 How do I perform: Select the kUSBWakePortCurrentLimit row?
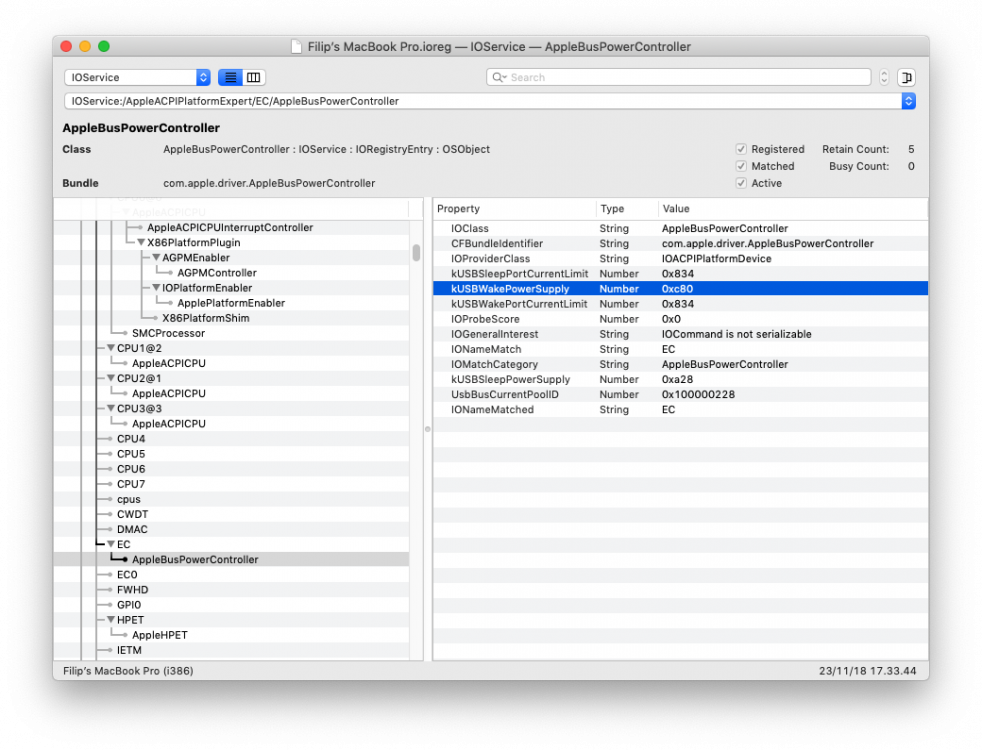[x=680, y=304]
